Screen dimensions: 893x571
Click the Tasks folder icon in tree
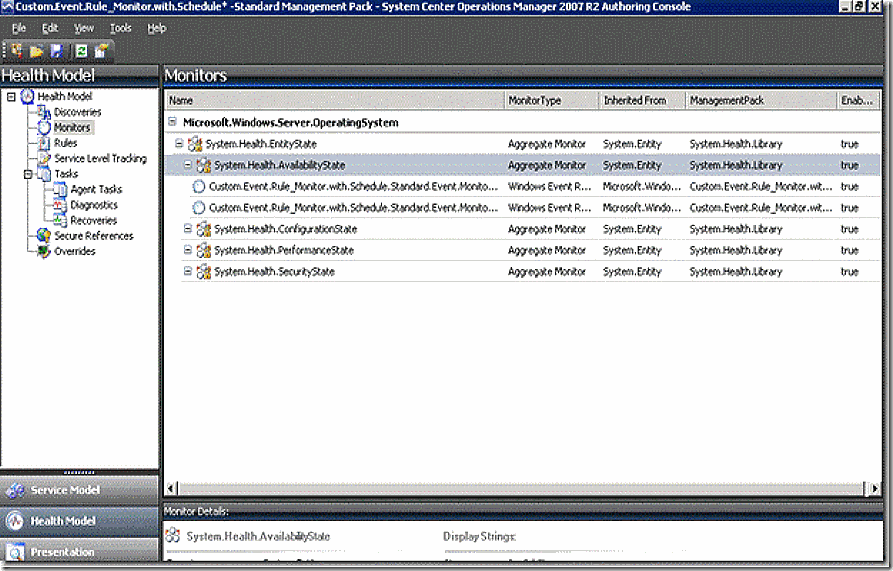(x=44, y=174)
